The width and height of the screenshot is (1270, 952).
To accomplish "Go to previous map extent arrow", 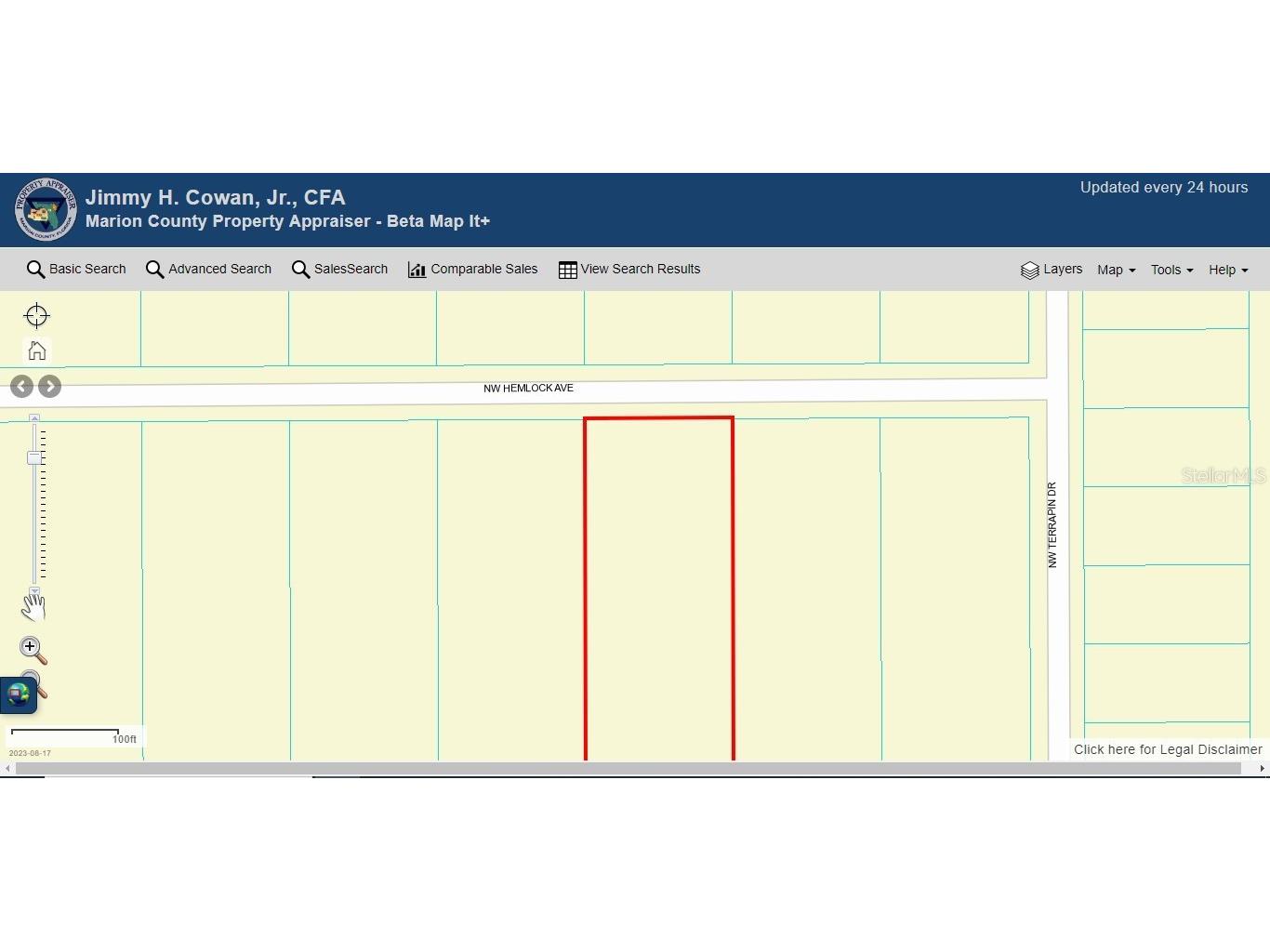I will click(22, 386).
